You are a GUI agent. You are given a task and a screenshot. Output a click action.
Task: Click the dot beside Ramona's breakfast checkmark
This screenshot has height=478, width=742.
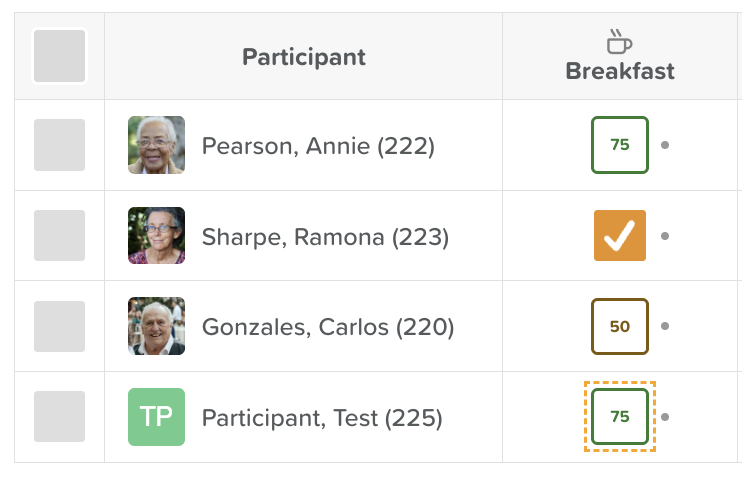665,236
